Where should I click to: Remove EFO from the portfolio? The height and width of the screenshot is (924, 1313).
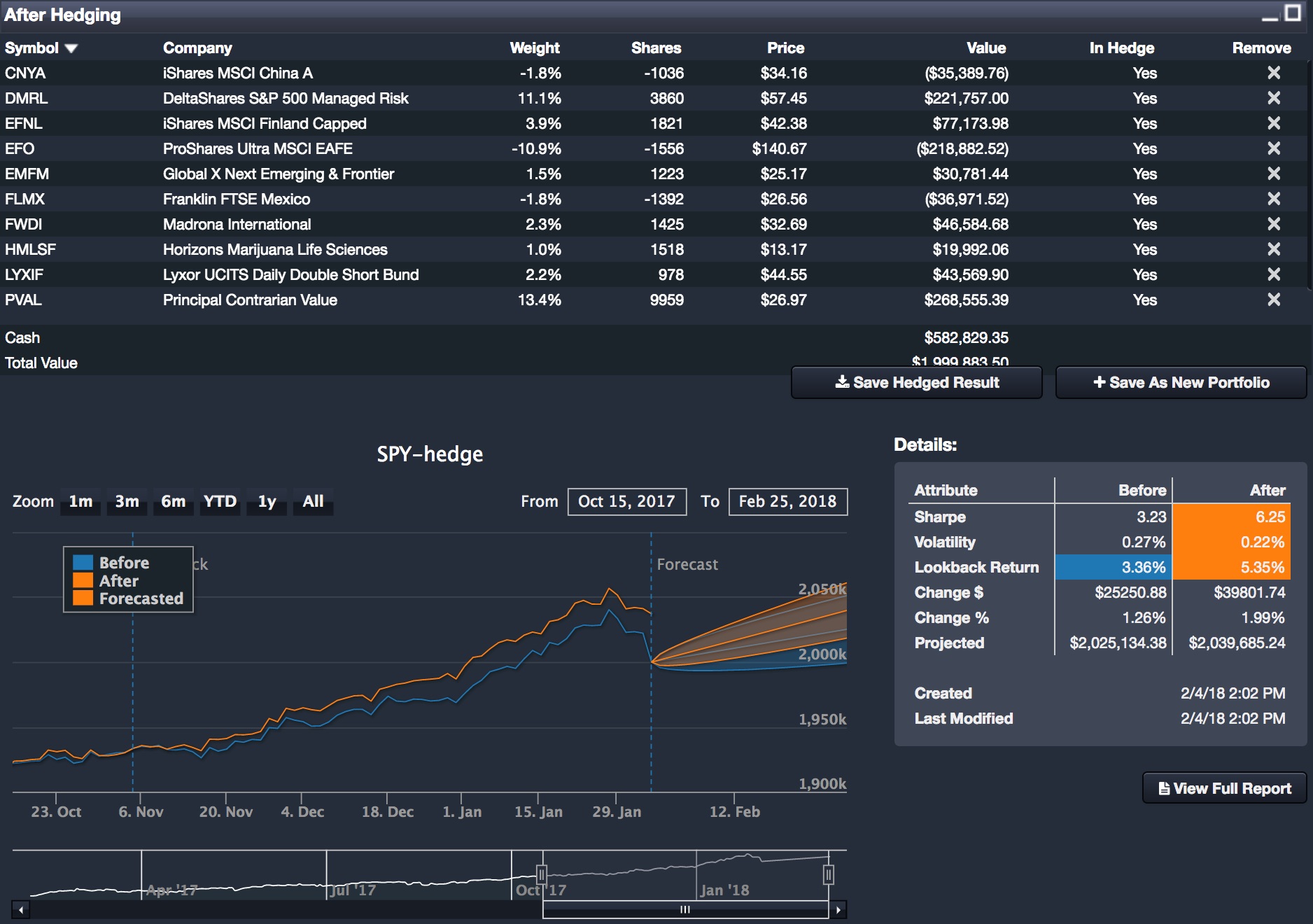tap(1275, 148)
